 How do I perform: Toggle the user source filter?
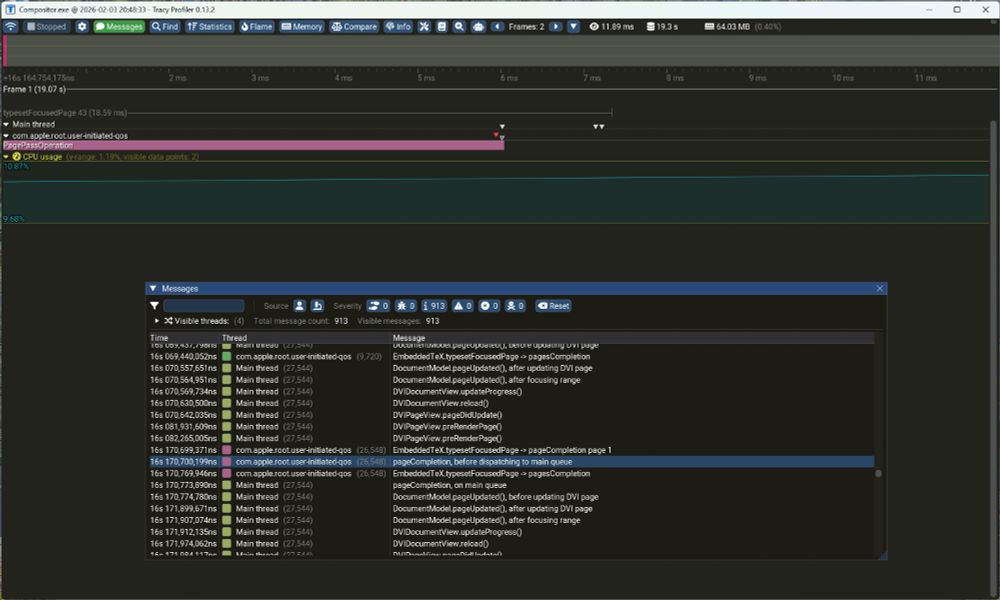click(299, 306)
